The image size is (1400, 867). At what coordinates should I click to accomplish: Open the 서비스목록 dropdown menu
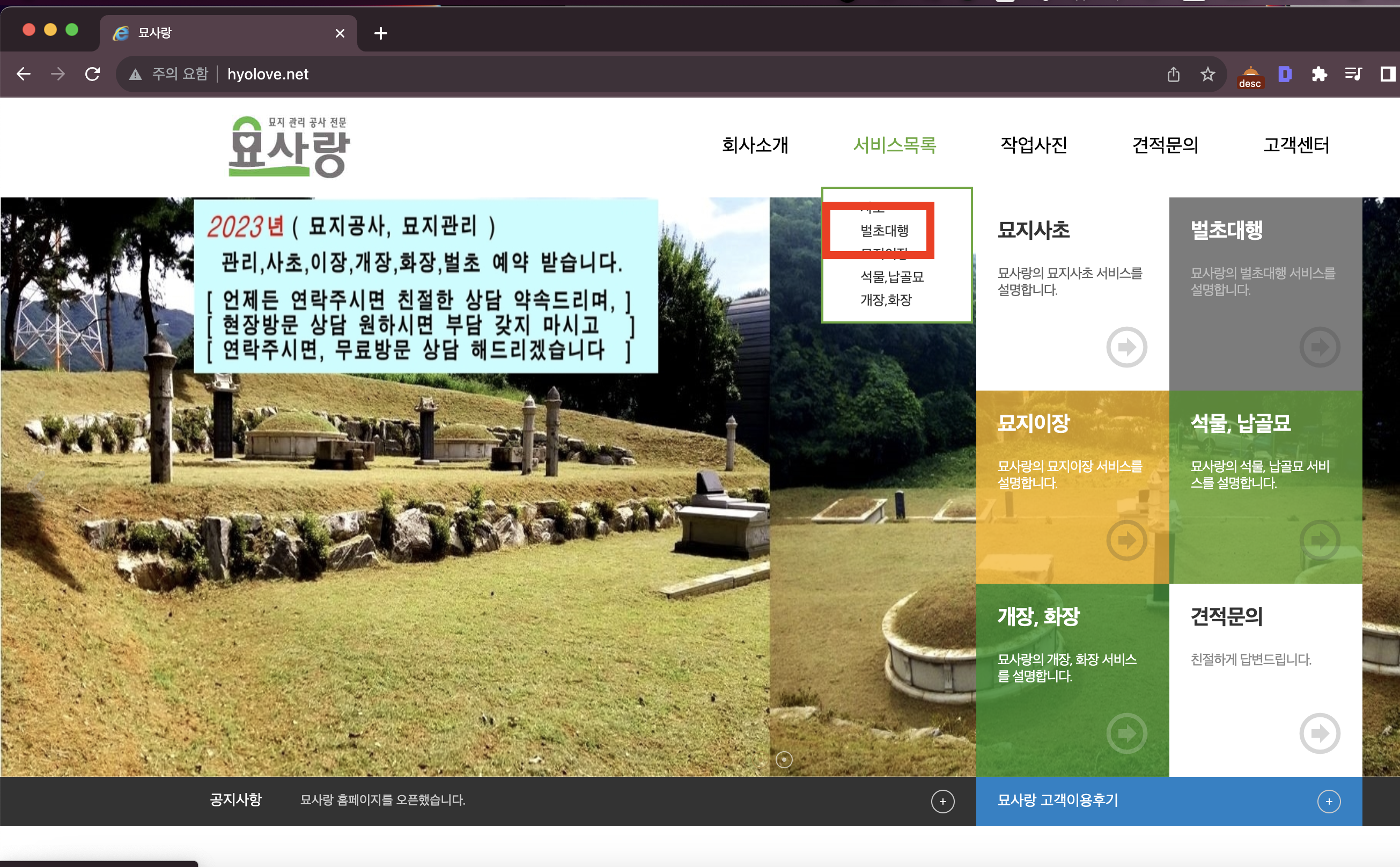(x=894, y=145)
